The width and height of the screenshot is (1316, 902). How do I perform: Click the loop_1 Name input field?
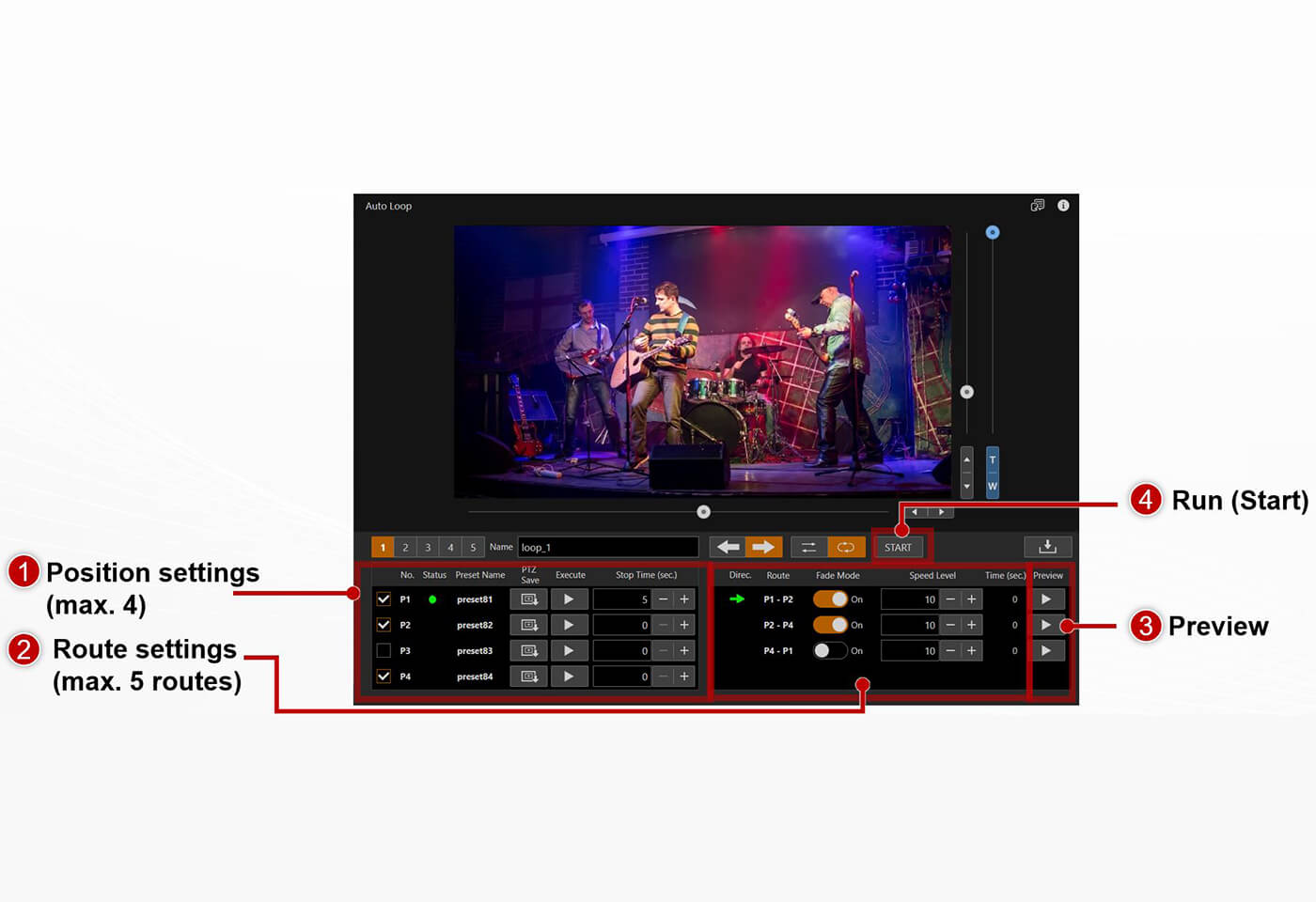pos(607,546)
